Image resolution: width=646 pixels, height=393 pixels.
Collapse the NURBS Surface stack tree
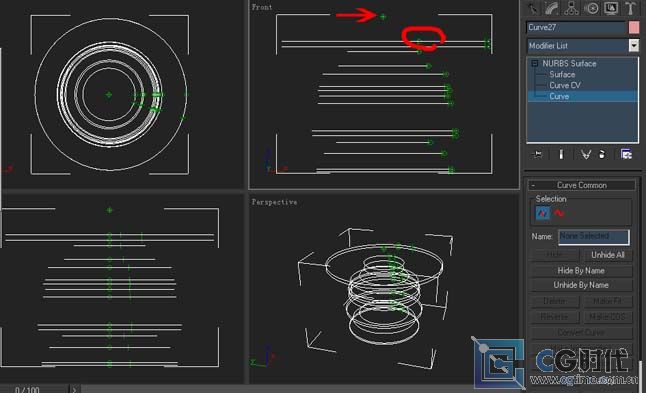click(x=534, y=63)
